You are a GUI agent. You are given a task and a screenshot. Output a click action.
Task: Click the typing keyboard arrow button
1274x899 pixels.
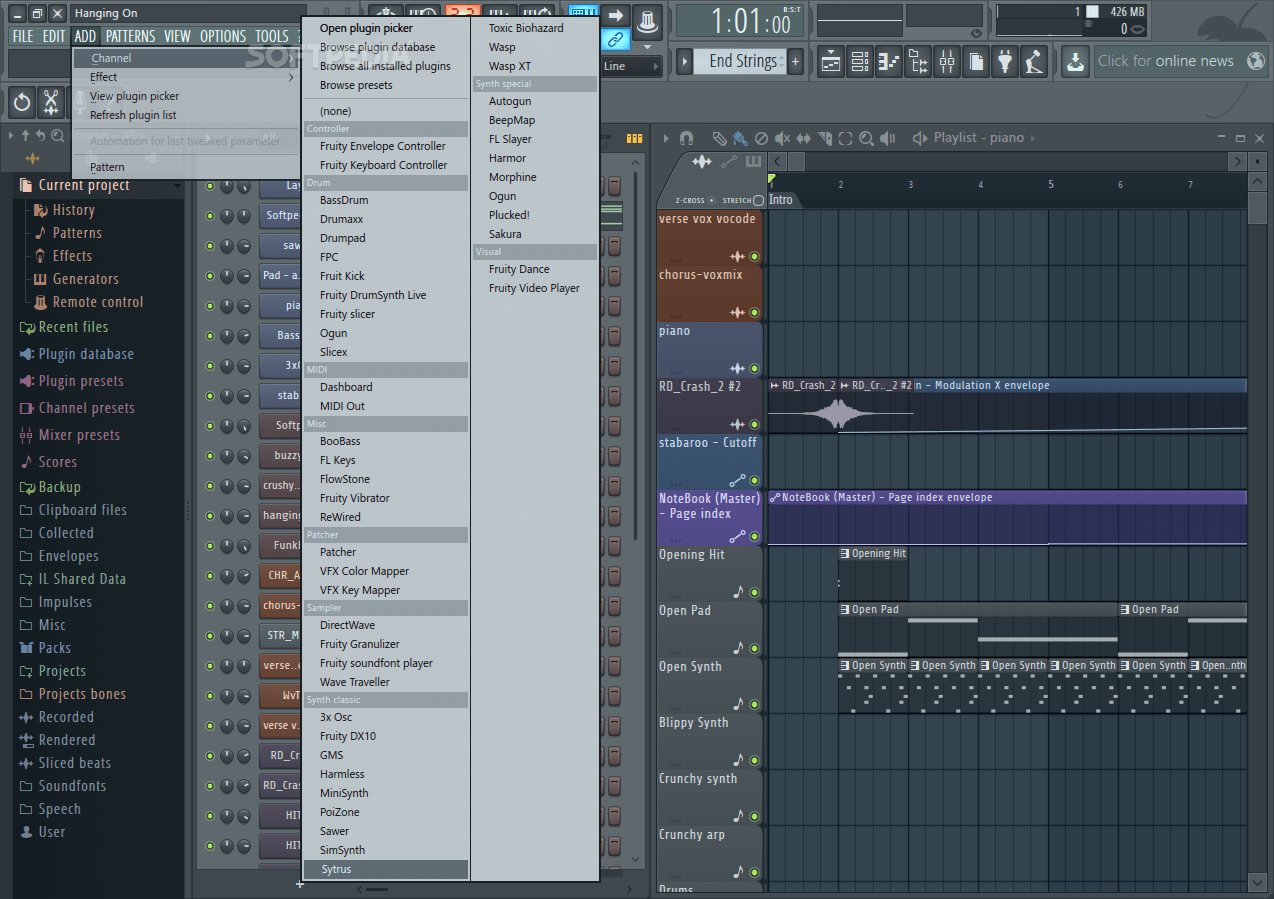coord(616,15)
